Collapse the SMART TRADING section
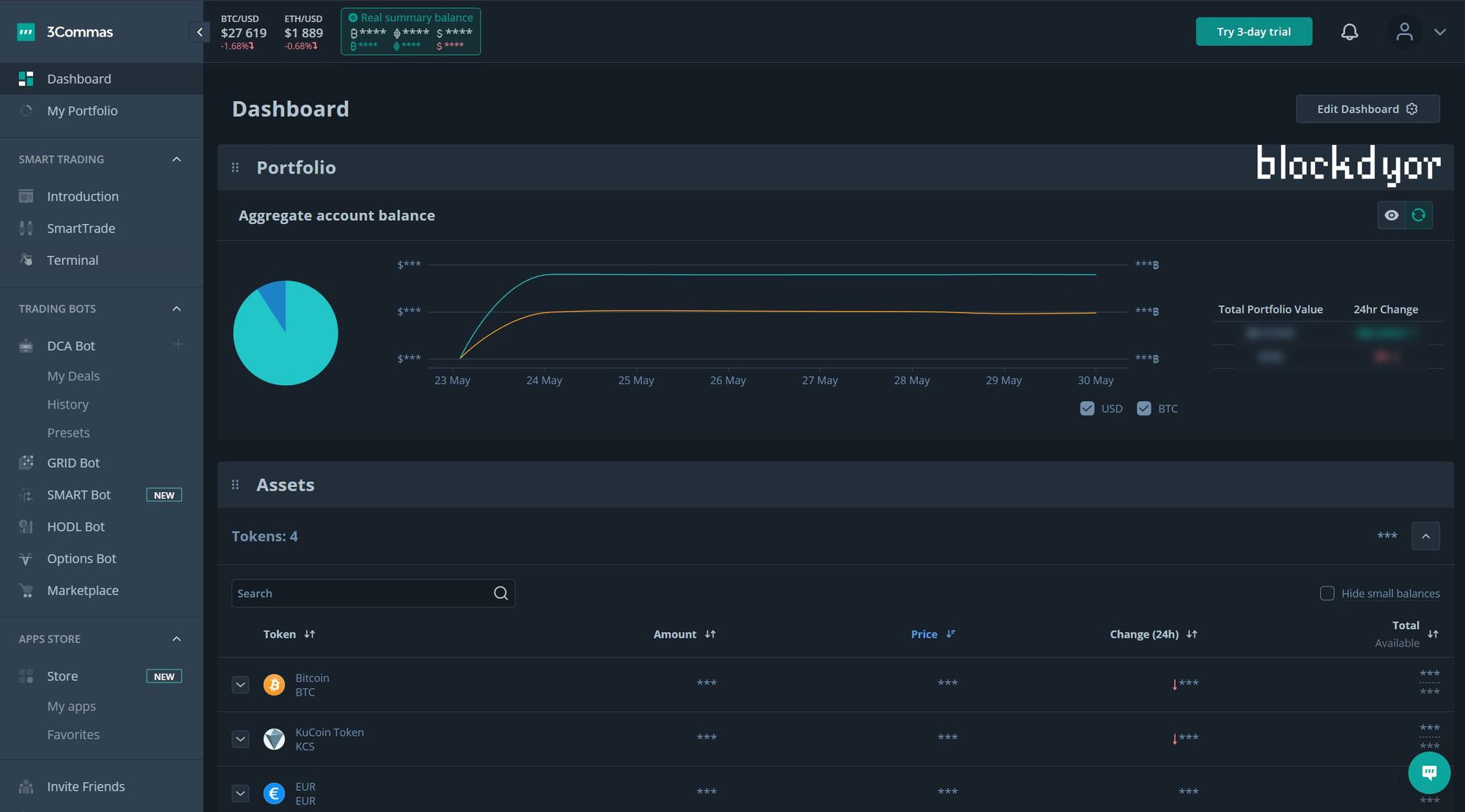The image size is (1465, 812). click(x=177, y=159)
